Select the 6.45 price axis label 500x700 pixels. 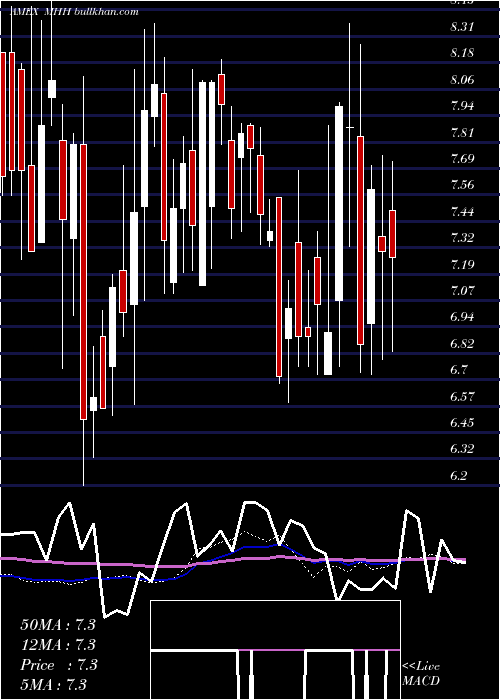pos(462,423)
